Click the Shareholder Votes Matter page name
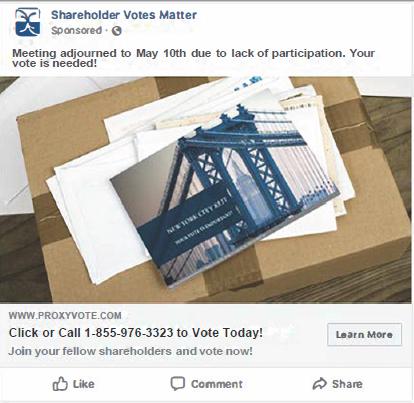This screenshot has width=414, height=403. click(x=124, y=15)
